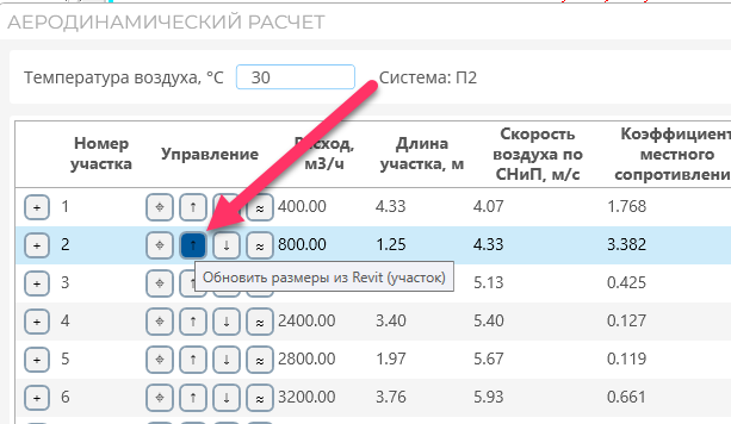Click the ≈ icon in row 4
The height and width of the screenshot is (424, 731).
point(260,322)
